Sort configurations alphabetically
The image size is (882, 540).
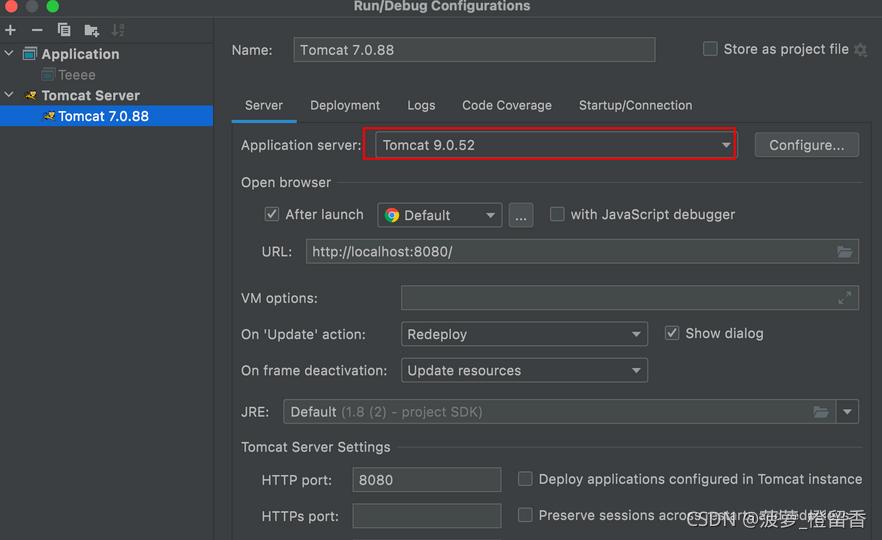tap(118, 30)
